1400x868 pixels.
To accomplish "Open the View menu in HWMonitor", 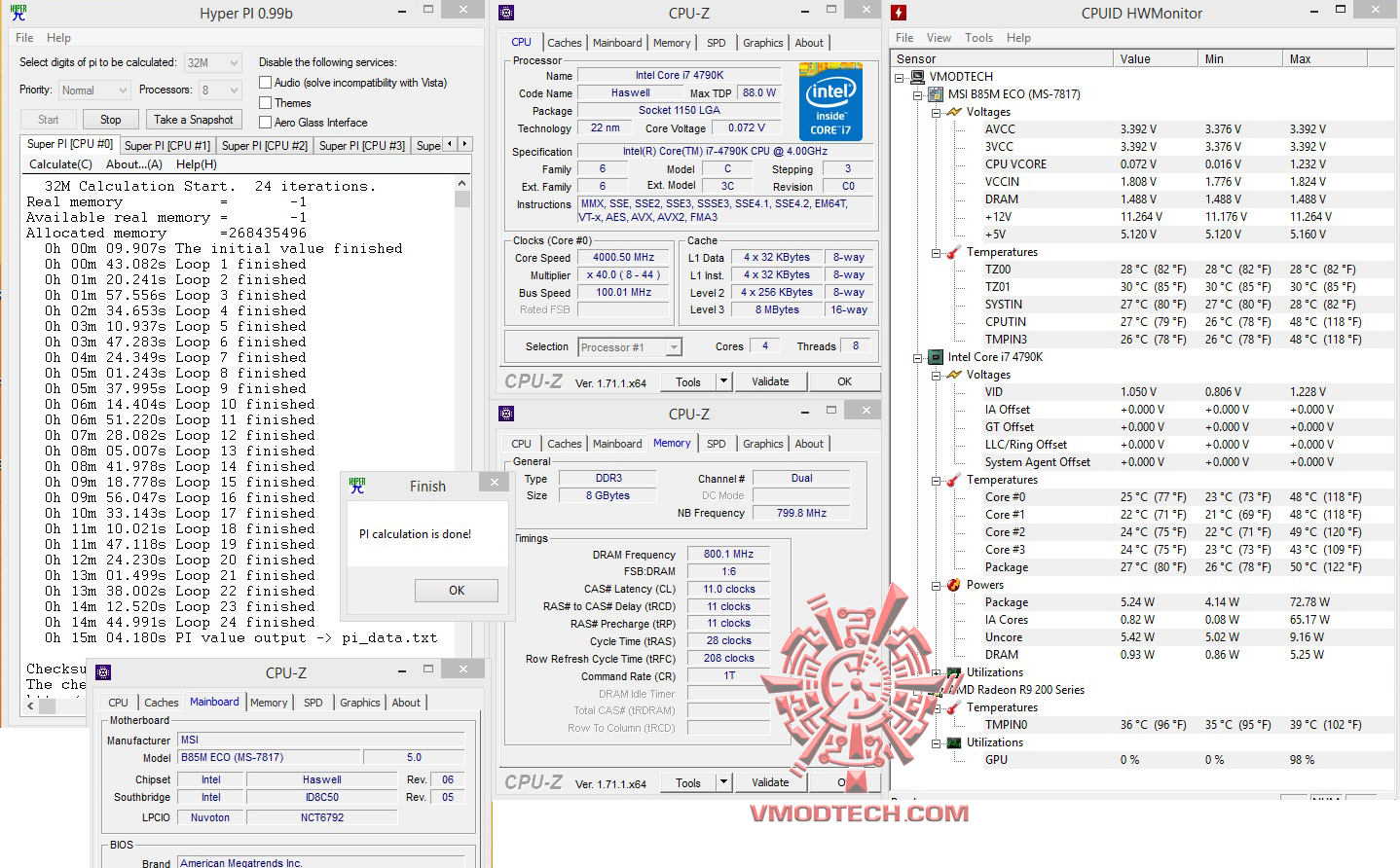I will click(x=939, y=38).
